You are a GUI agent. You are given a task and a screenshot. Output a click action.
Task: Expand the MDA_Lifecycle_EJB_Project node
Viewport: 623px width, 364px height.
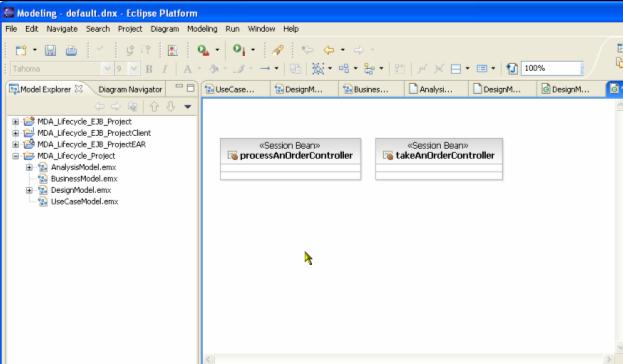click(x=15, y=122)
